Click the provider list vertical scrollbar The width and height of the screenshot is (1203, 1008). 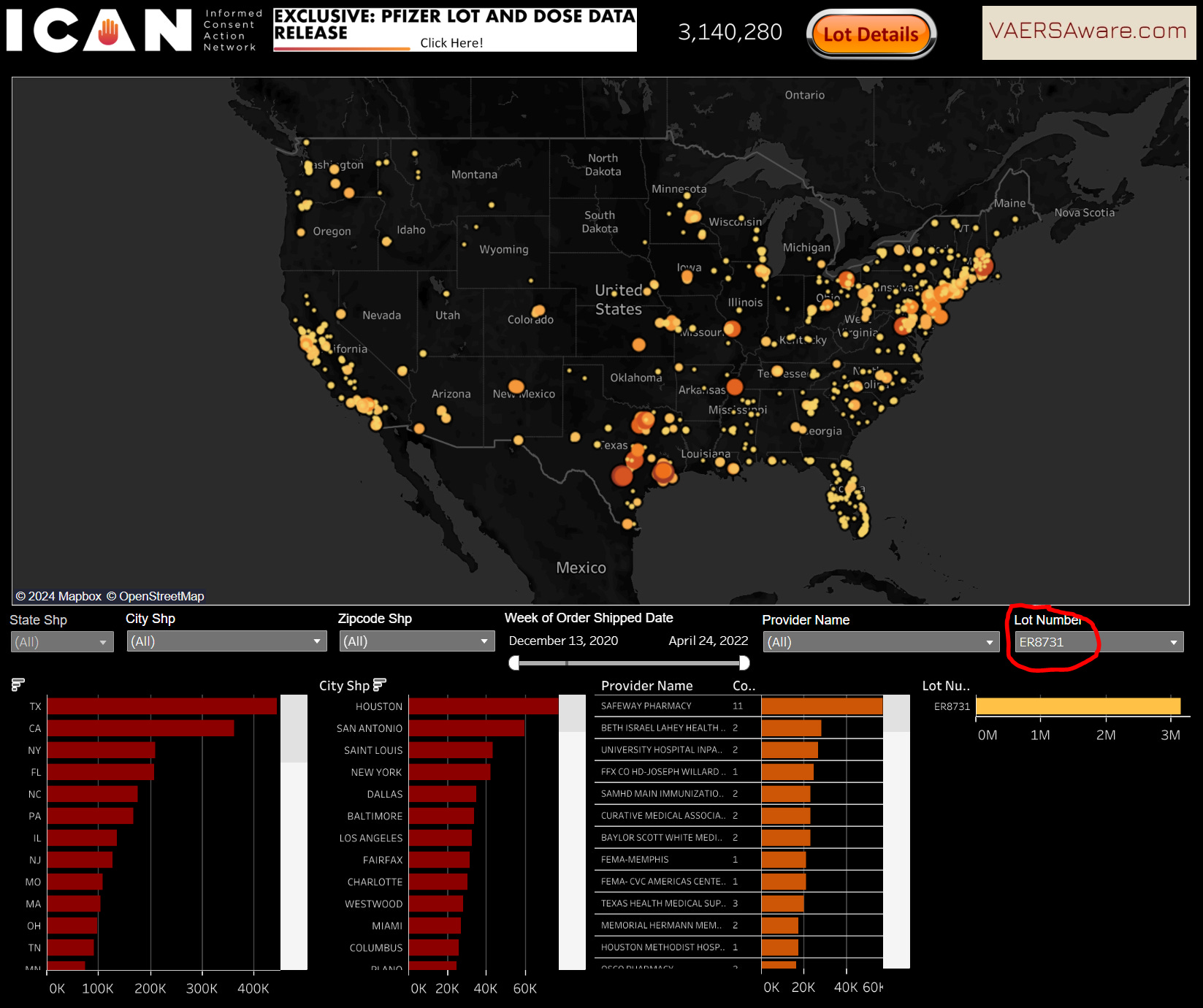point(896,832)
